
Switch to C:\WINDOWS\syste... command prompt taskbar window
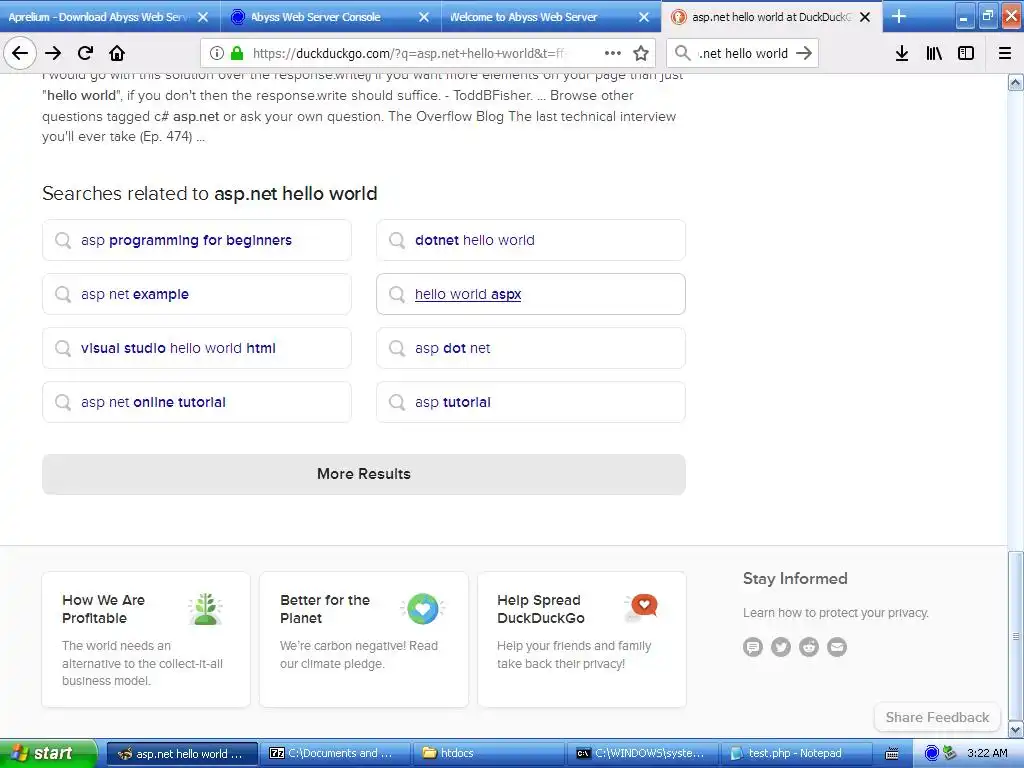coord(642,754)
